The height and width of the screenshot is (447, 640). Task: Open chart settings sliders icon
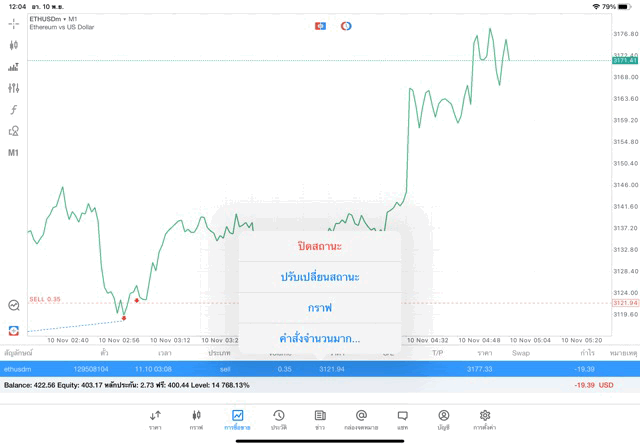pyautogui.click(x=14, y=88)
